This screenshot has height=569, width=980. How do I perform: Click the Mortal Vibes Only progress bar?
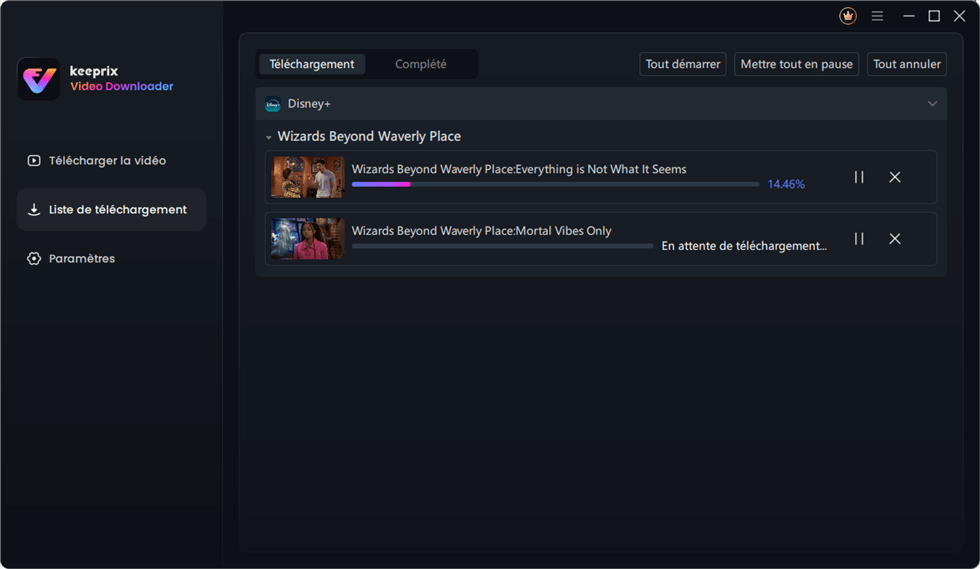click(502, 246)
